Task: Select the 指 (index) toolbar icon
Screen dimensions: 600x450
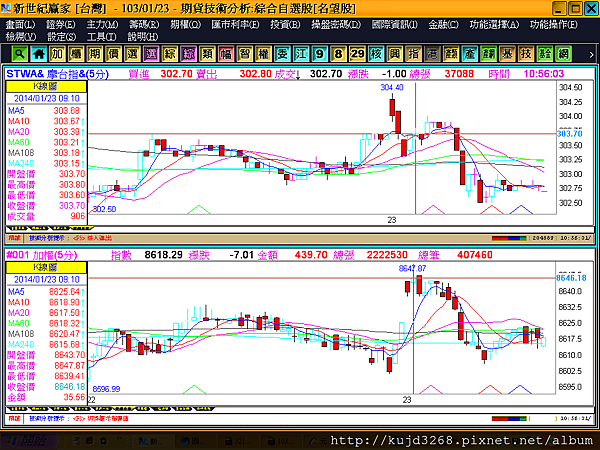Action: (413, 54)
